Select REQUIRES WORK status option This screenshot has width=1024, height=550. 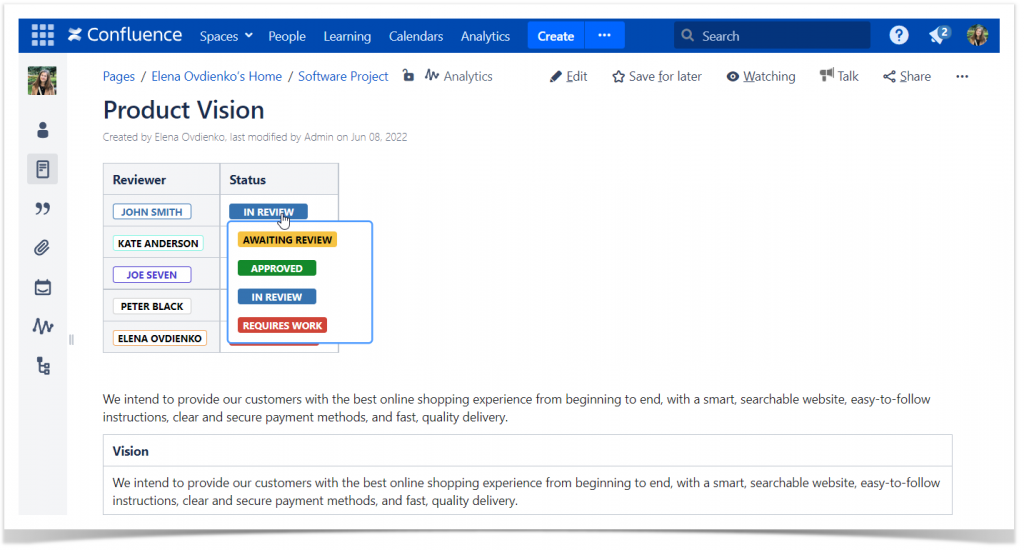click(282, 325)
